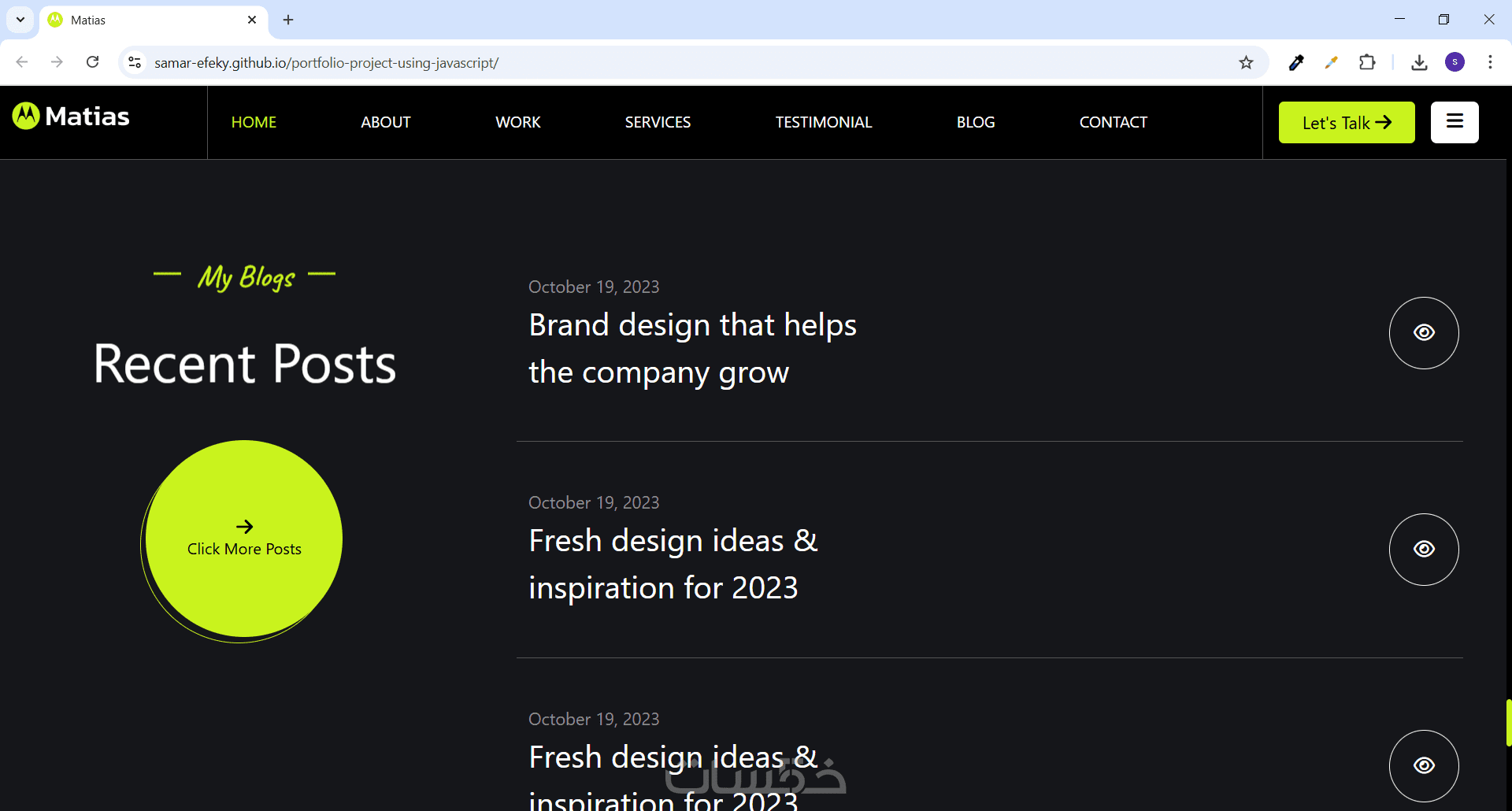This screenshot has height=811, width=1512.
Task: Reload the current page
Action: point(93,63)
